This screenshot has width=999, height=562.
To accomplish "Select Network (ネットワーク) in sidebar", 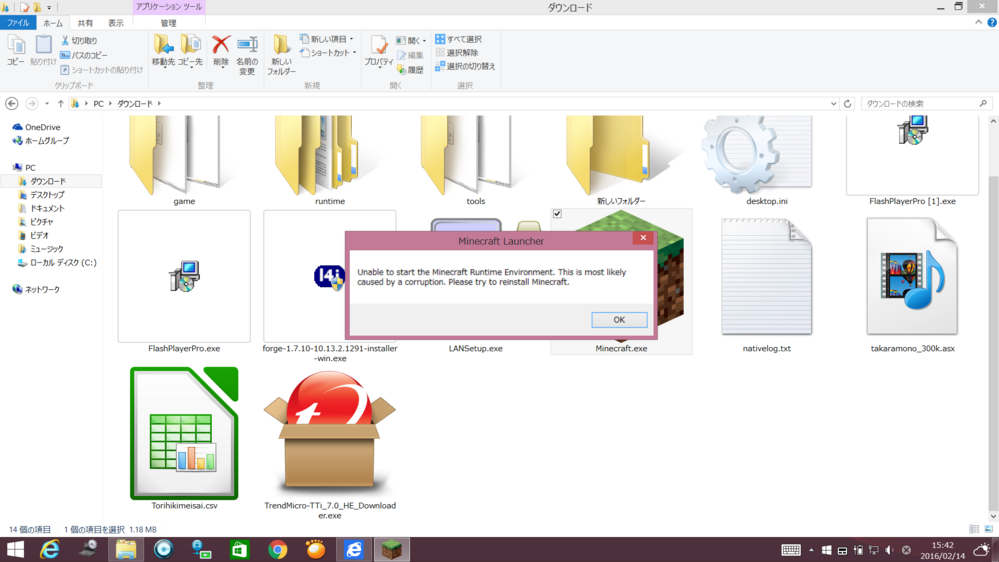I will pos(36,289).
